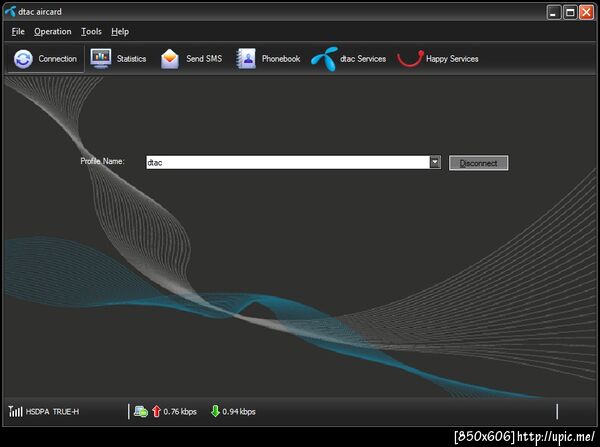Open the red Happy Services smile icon

410,59
